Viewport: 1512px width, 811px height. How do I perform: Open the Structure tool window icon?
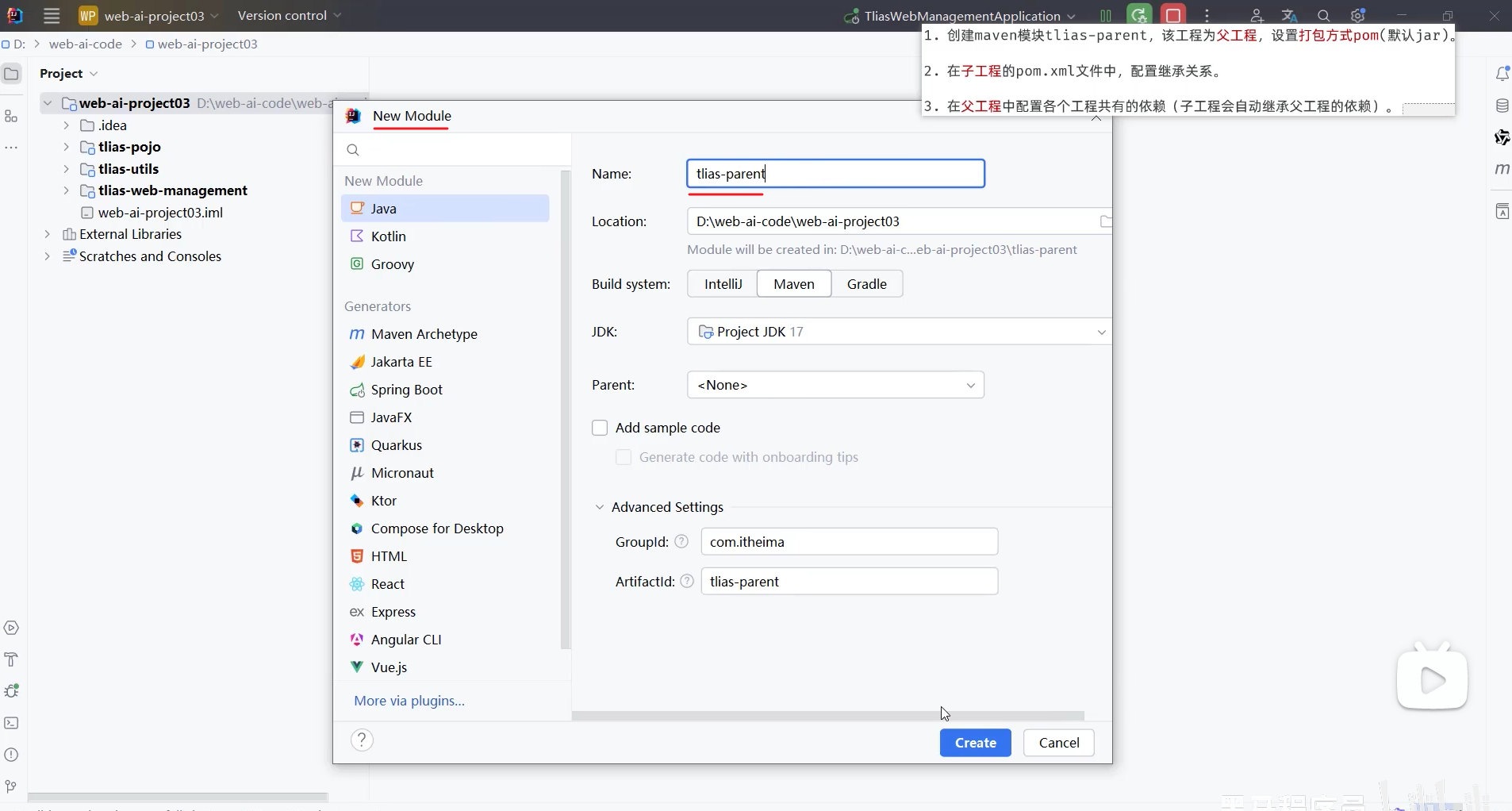click(x=11, y=117)
